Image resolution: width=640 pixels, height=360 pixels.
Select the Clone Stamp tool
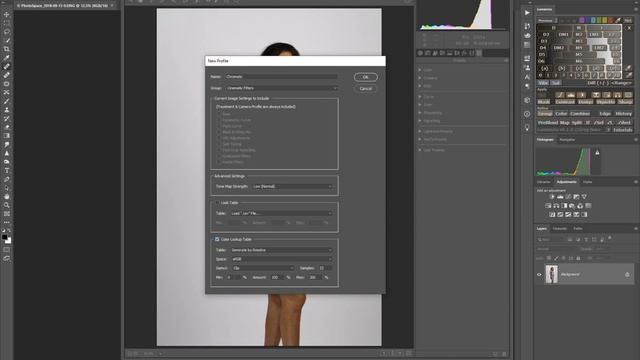7,110
